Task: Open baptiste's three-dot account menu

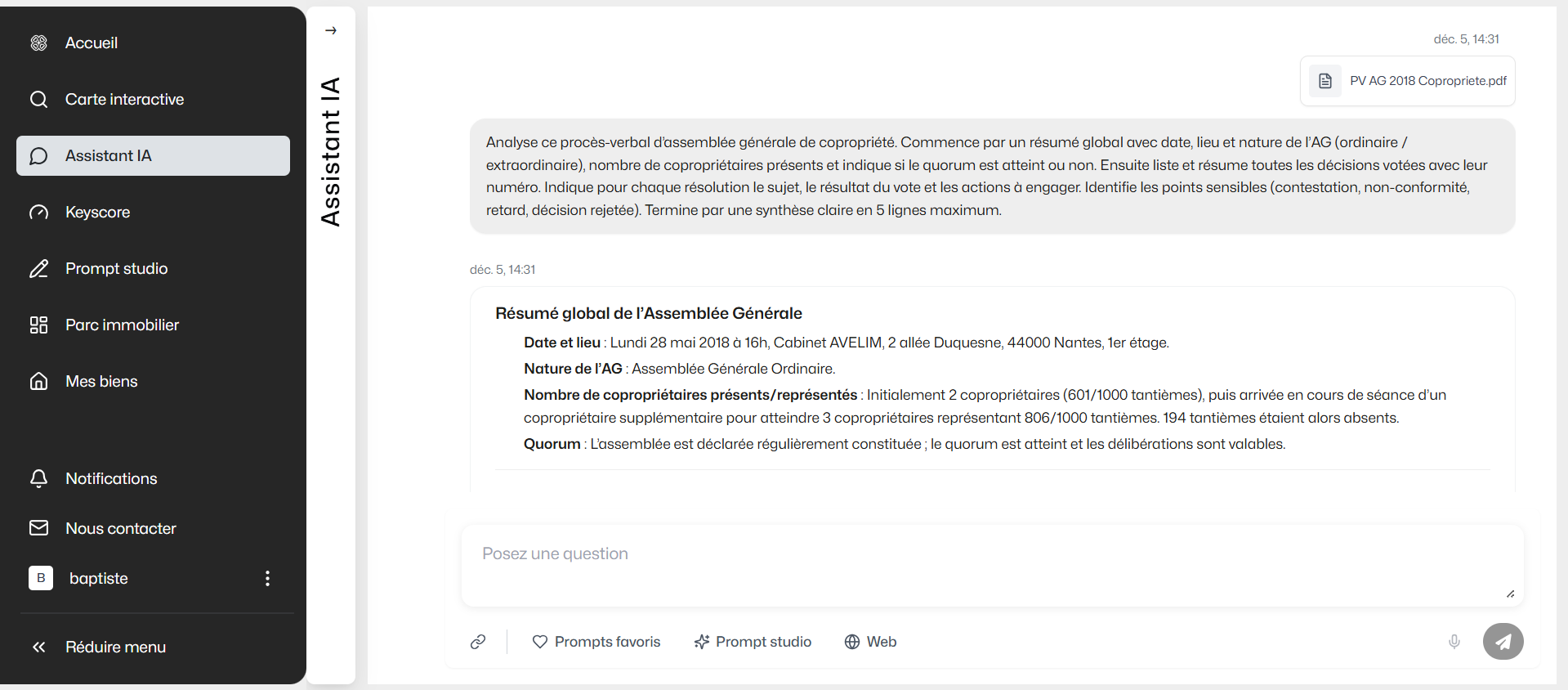Action: click(267, 579)
